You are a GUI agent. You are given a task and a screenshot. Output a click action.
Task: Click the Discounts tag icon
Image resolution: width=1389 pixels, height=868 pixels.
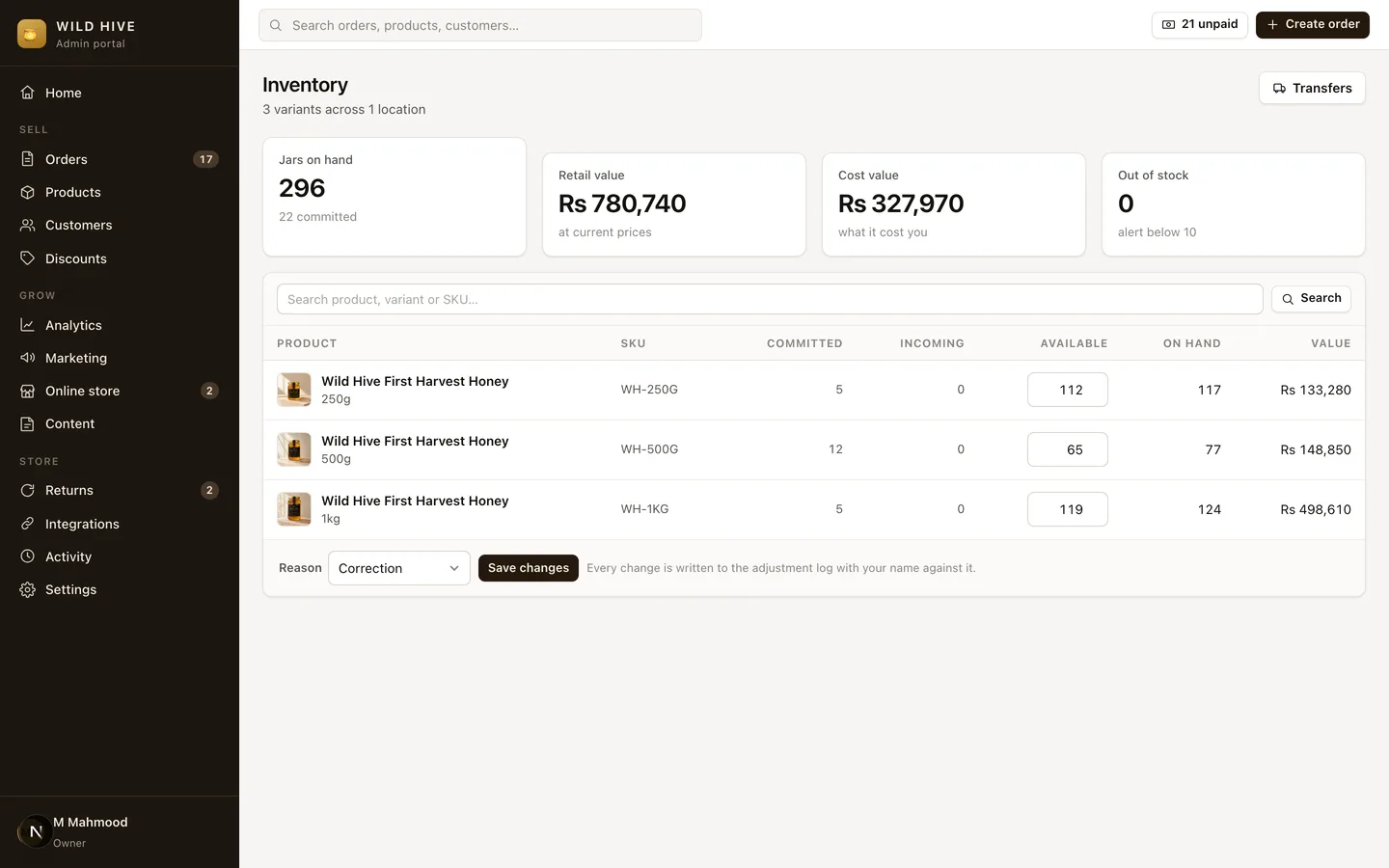point(28,258)
